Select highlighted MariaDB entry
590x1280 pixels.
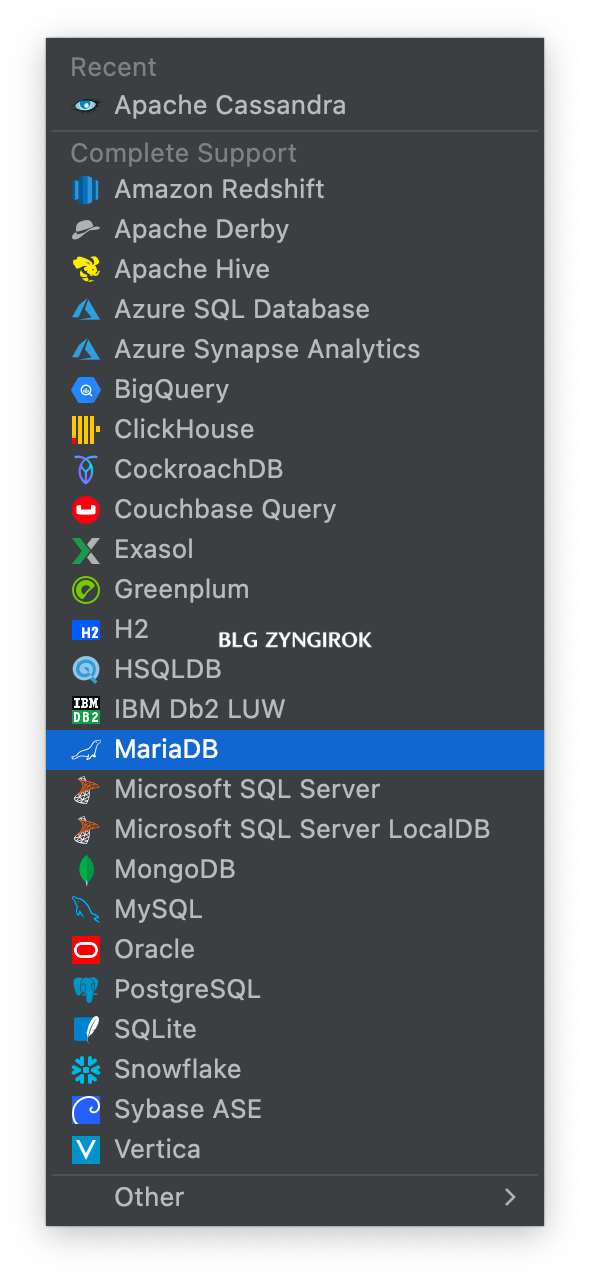295,749
